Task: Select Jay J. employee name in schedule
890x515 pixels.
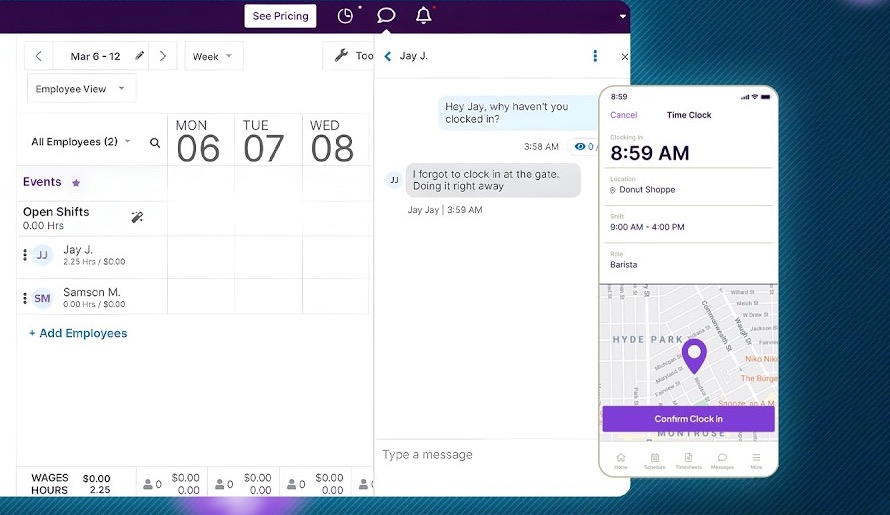Action: pyautogui.click(x=78, y=249)
